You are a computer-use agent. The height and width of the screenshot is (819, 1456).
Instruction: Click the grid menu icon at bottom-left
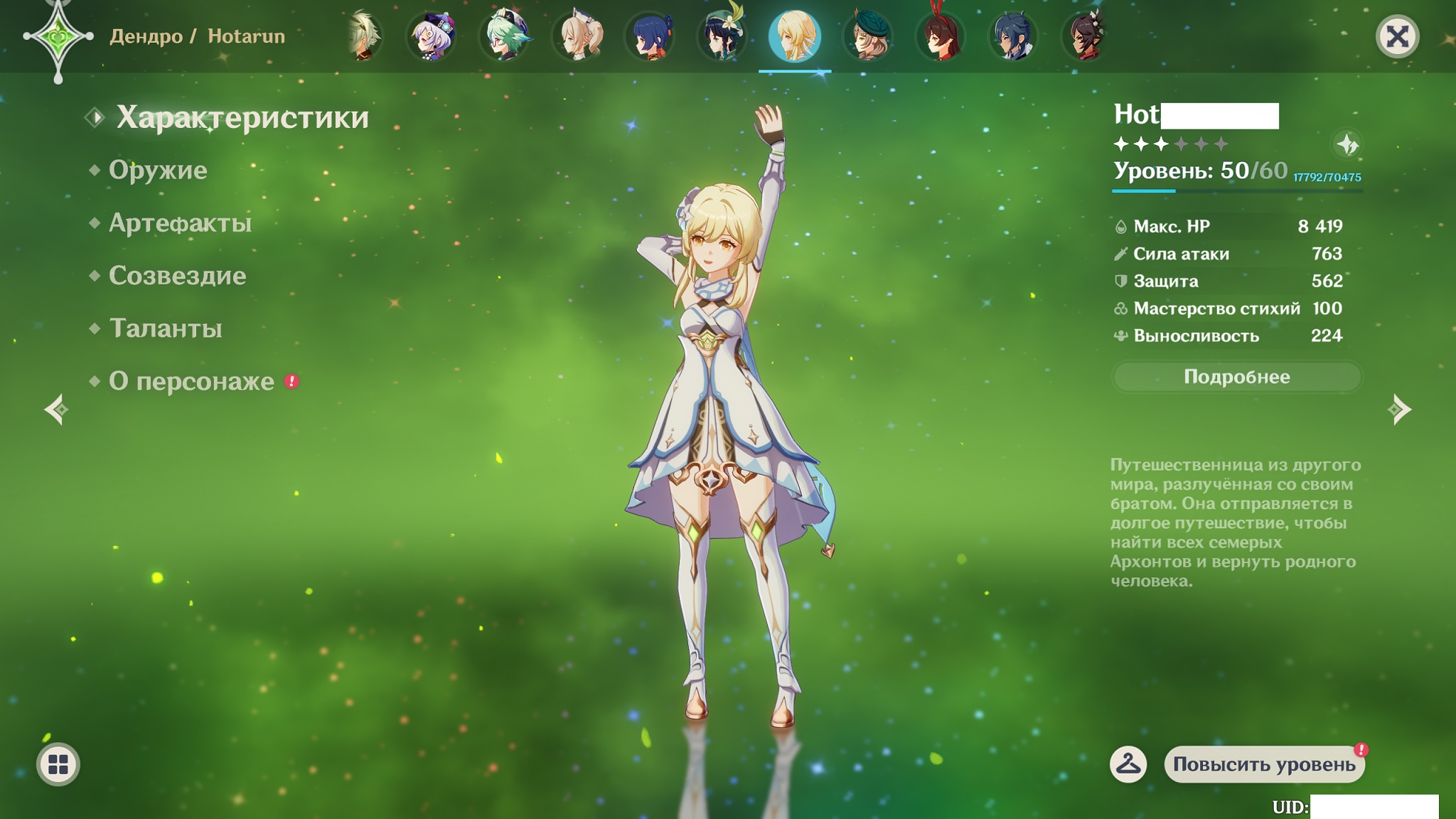pos(58,765)
